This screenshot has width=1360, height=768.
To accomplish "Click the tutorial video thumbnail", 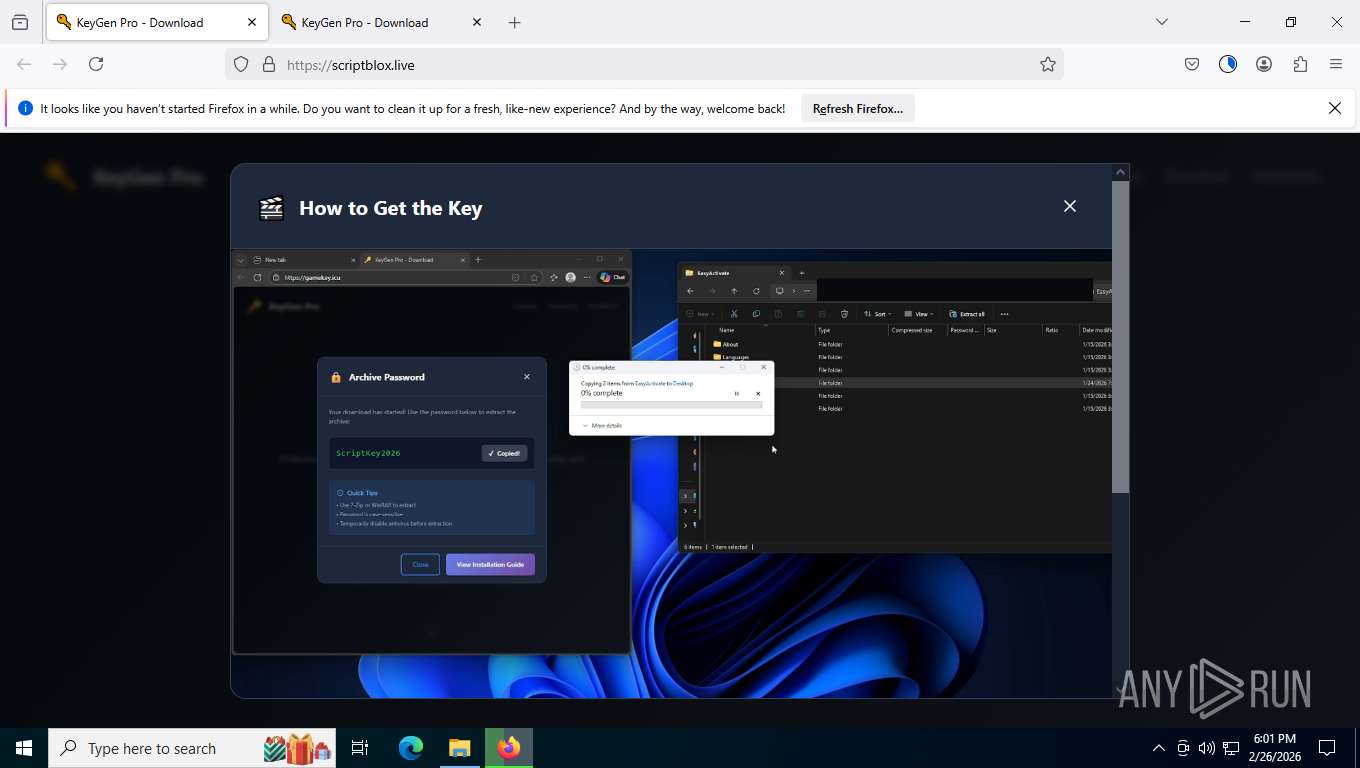I will (x=671, y=473).
